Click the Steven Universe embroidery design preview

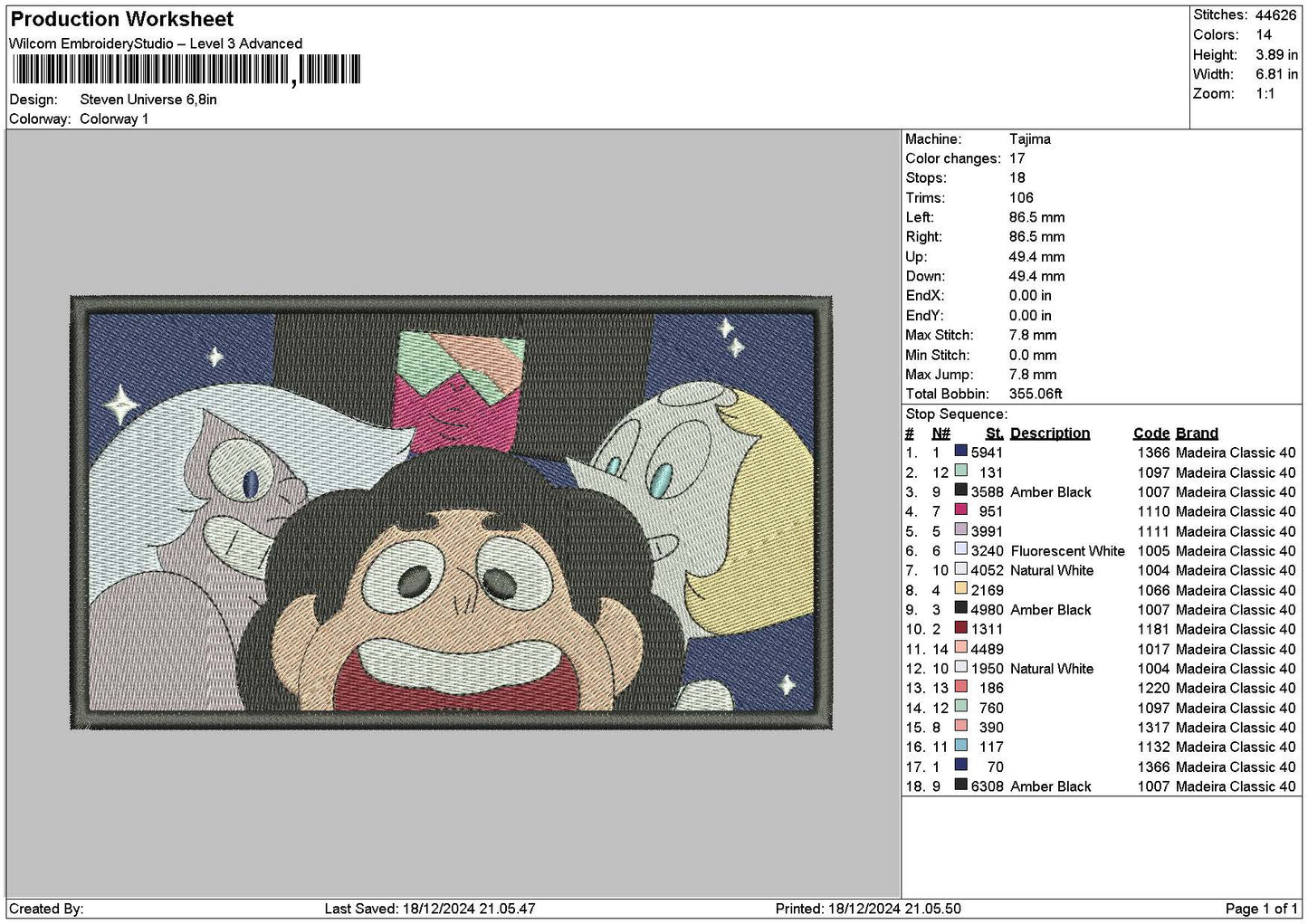(451, 512)
